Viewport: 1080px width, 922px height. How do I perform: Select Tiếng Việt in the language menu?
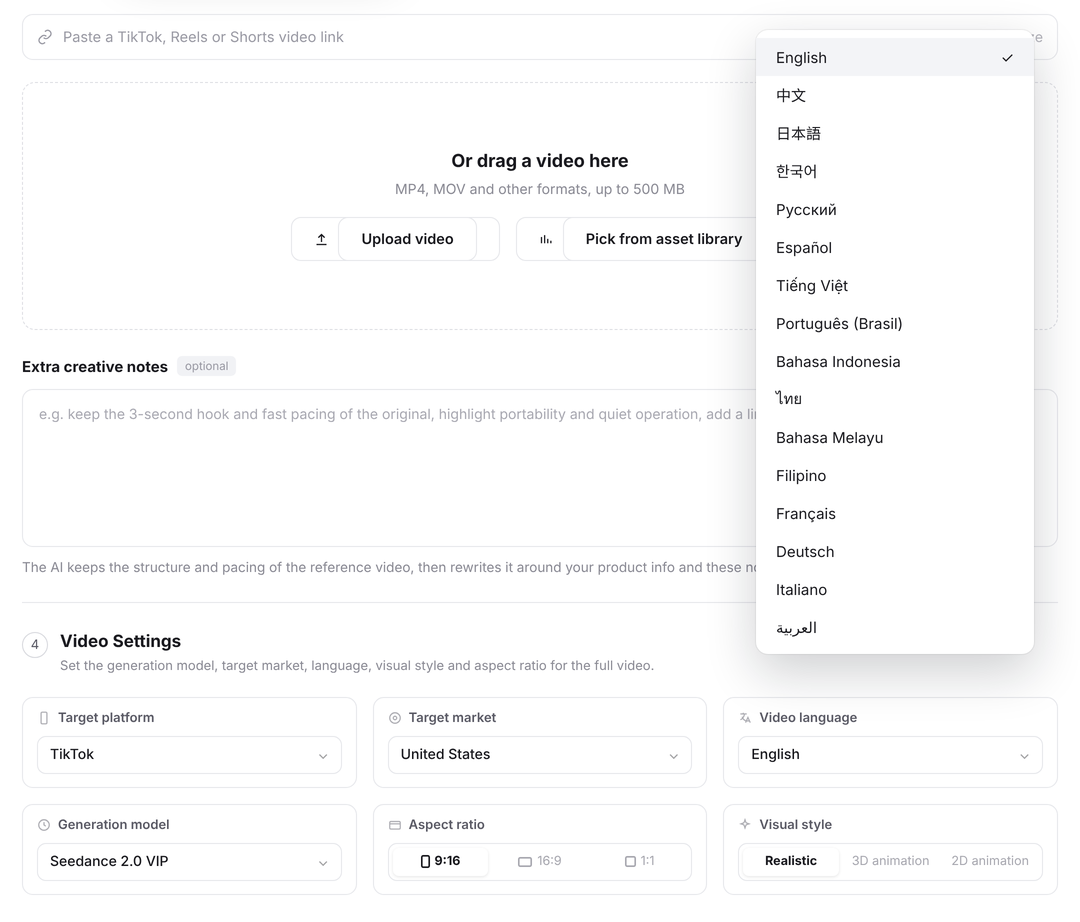click(895, 286)
